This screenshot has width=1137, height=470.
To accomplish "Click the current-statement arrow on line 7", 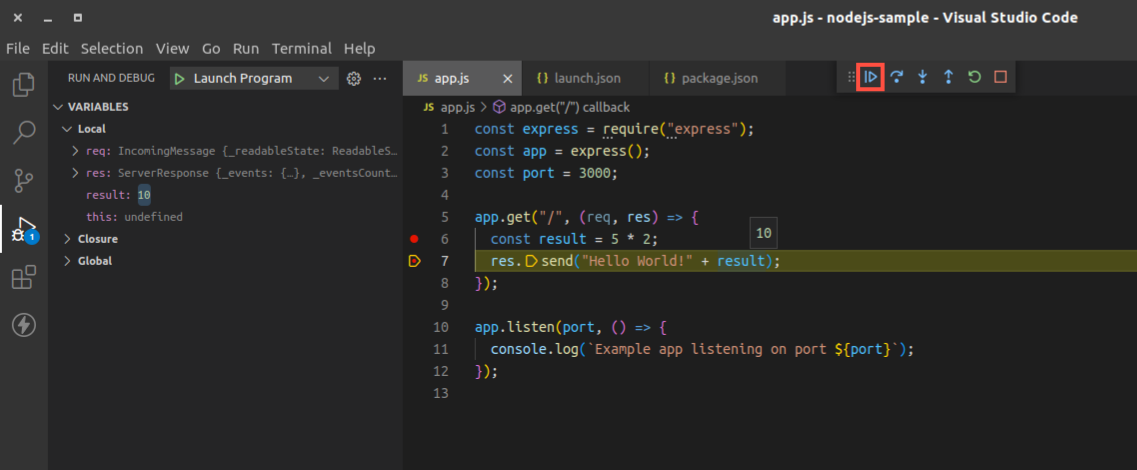I will [414, 261].
